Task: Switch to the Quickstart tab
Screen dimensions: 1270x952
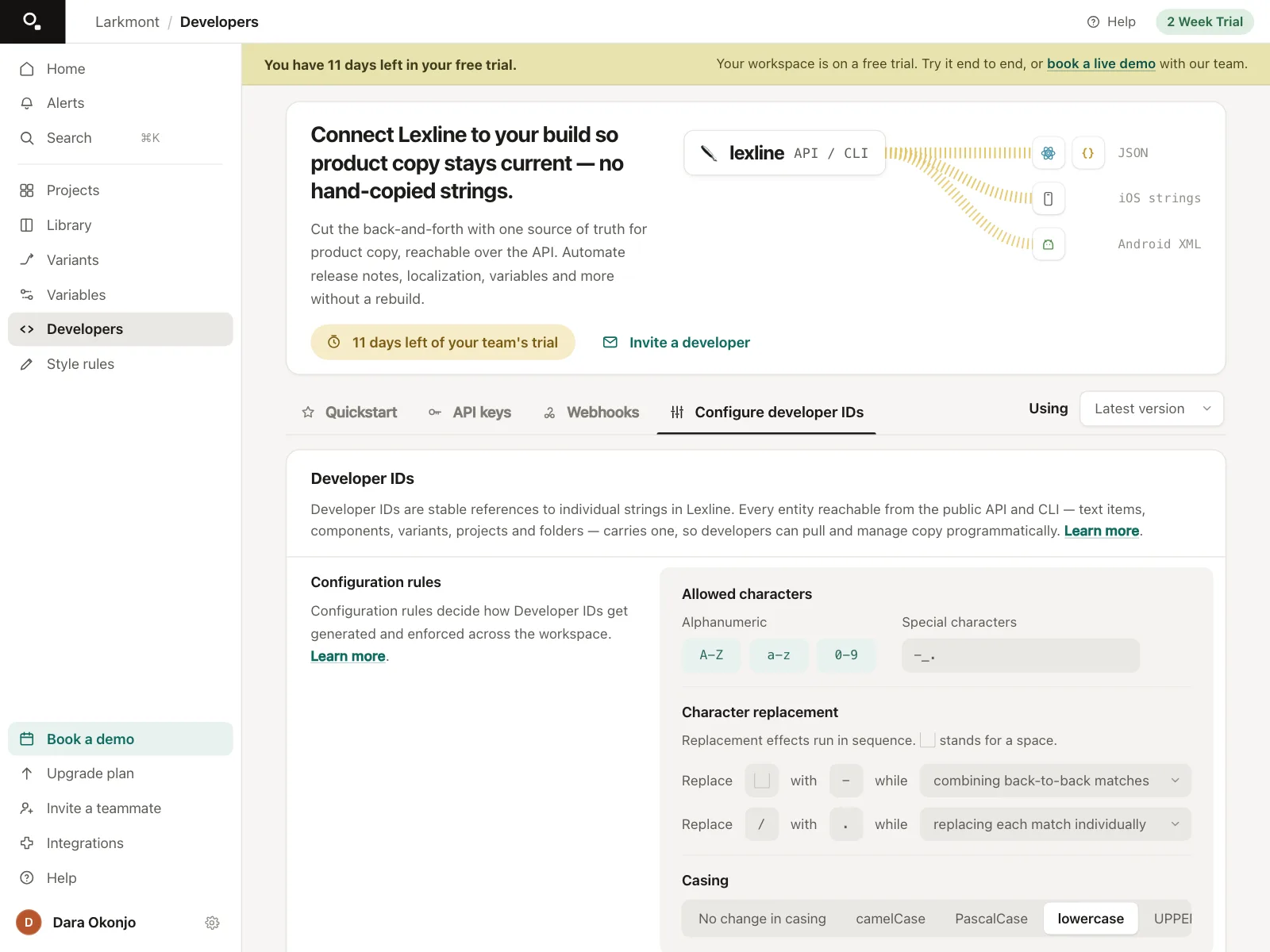Action: (349, 413)
